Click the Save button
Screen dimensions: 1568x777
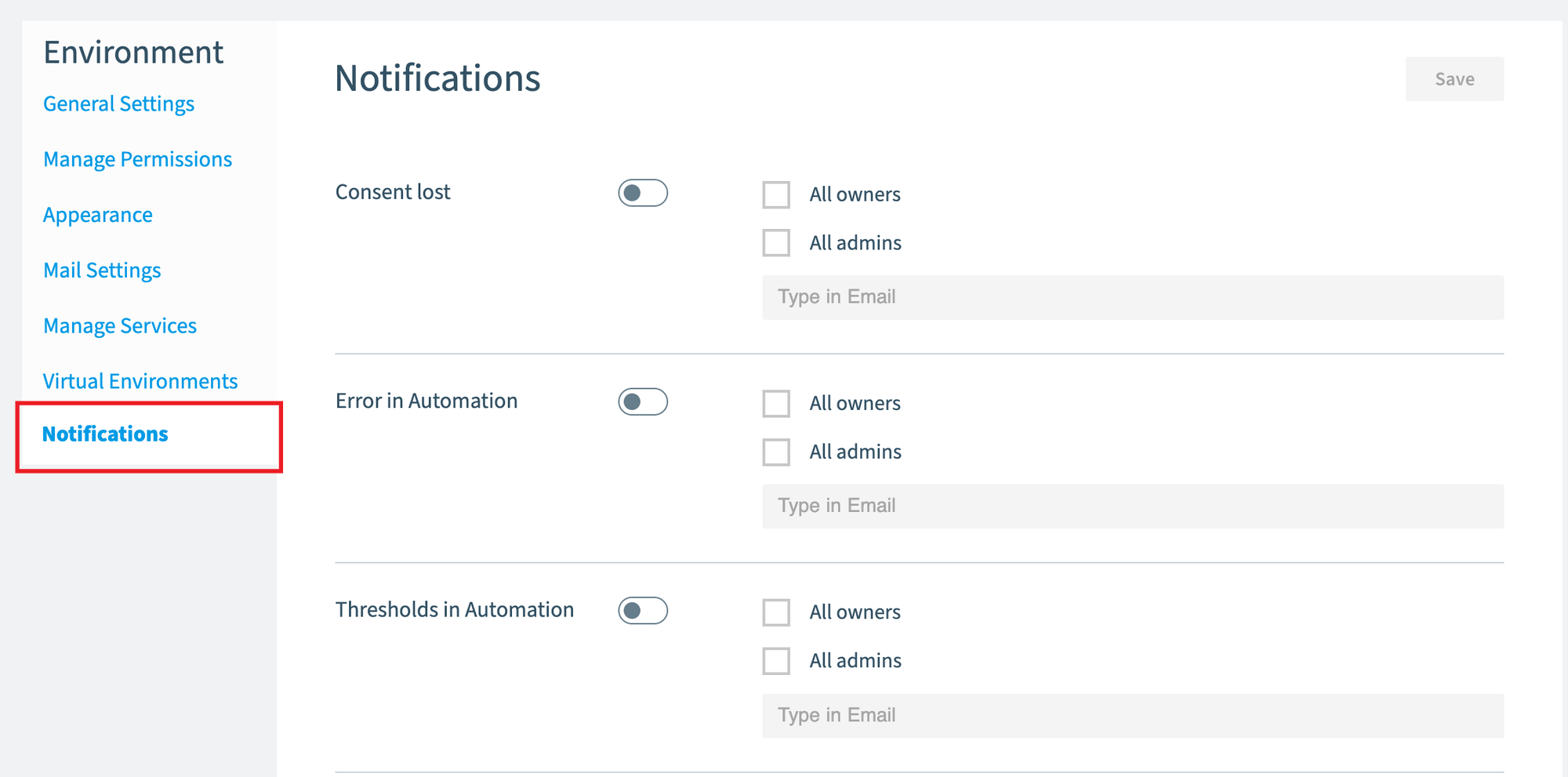1454,79
